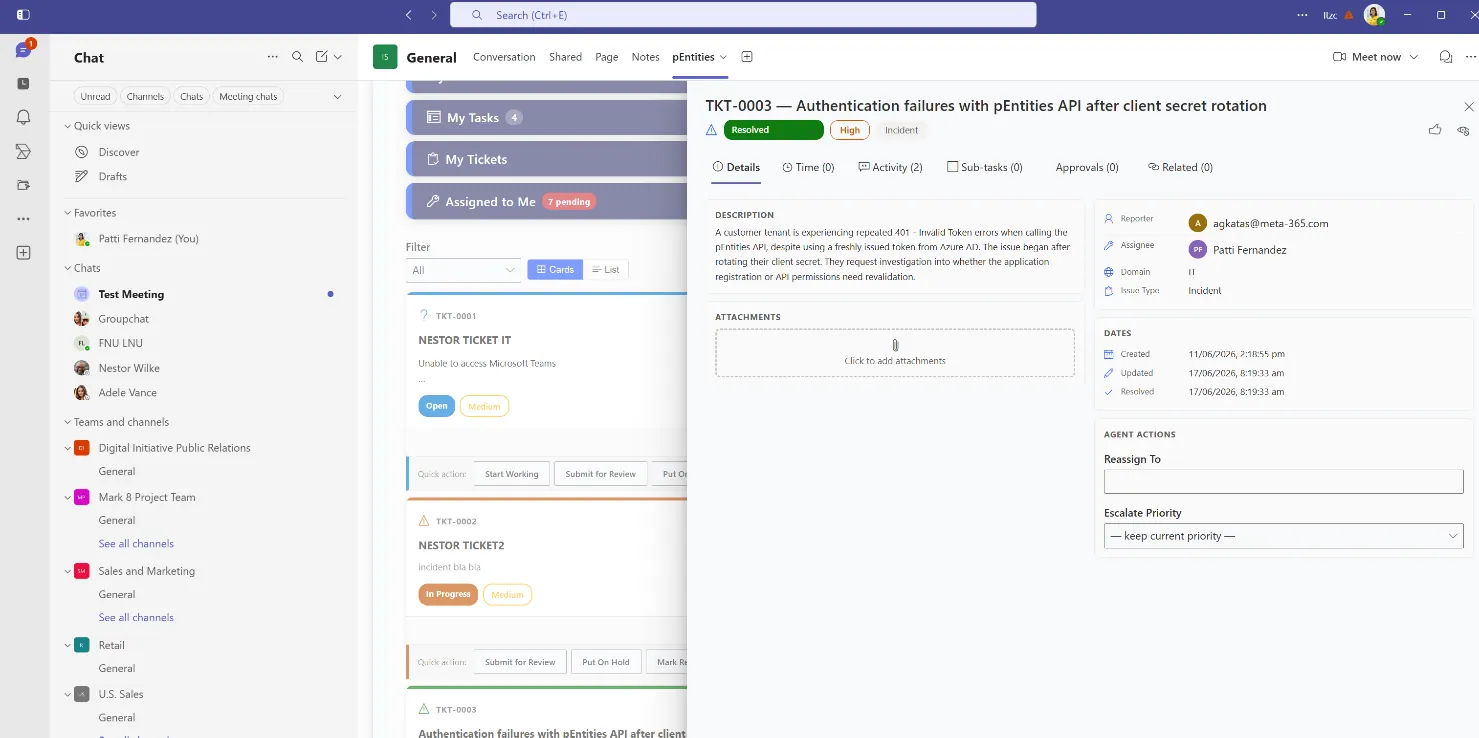Toggle the Meeting chats filter

(248, 97)
